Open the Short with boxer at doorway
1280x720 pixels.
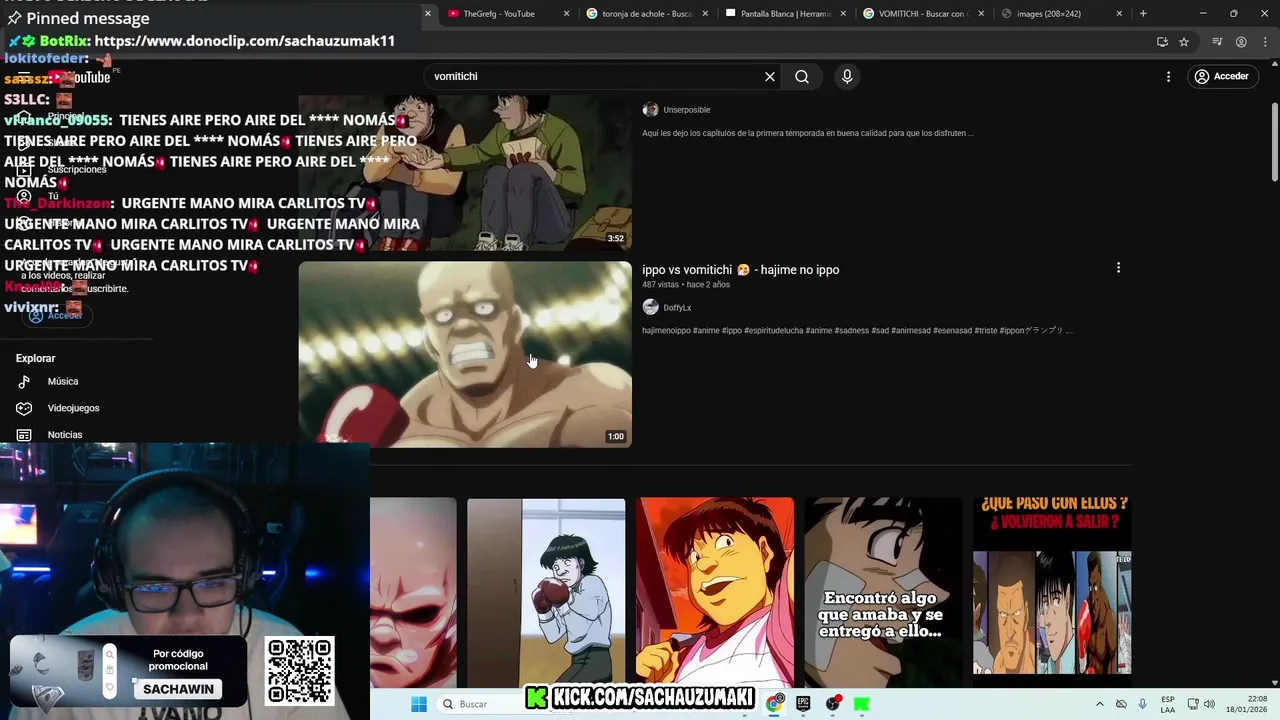(x=546, y=592)
